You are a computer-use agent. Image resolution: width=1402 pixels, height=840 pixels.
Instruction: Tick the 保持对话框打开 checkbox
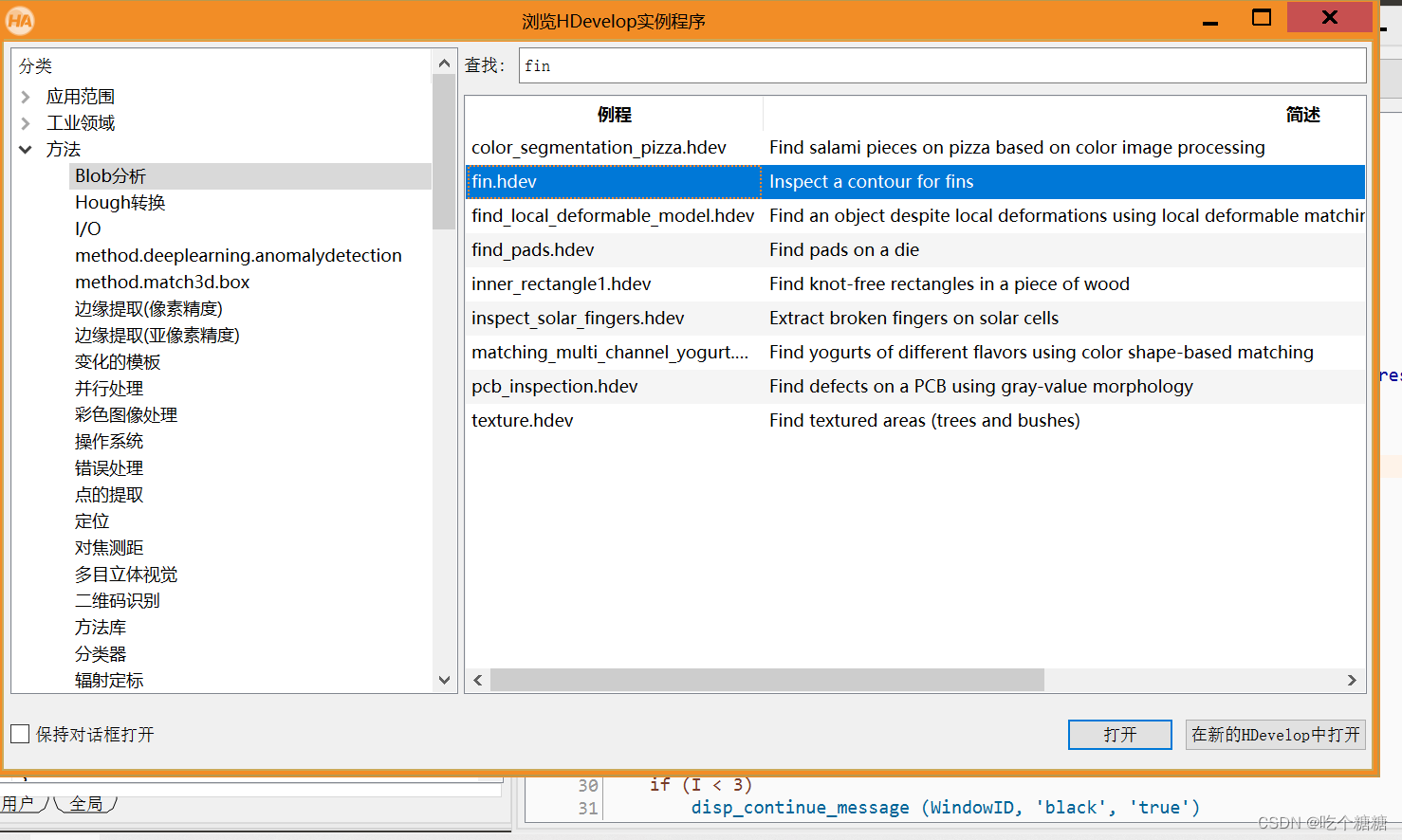[x=20, y=734]
